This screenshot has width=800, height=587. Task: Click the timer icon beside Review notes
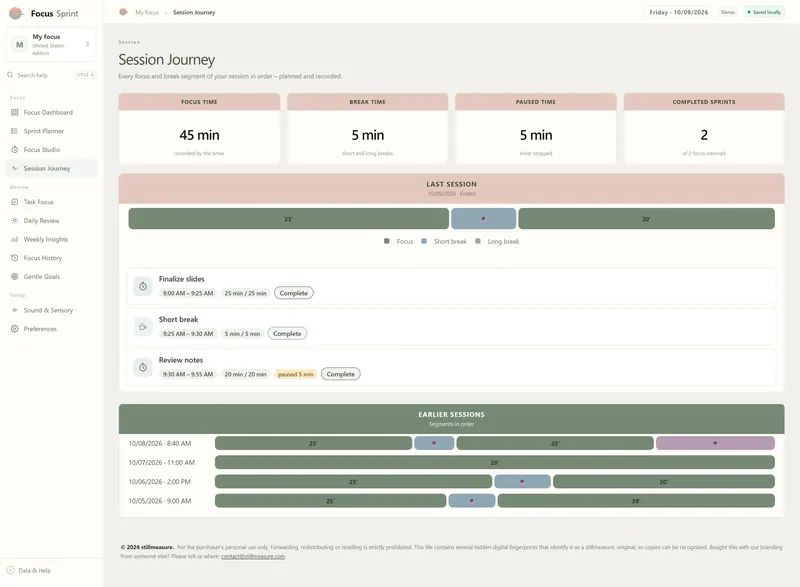tap(143, 367)
